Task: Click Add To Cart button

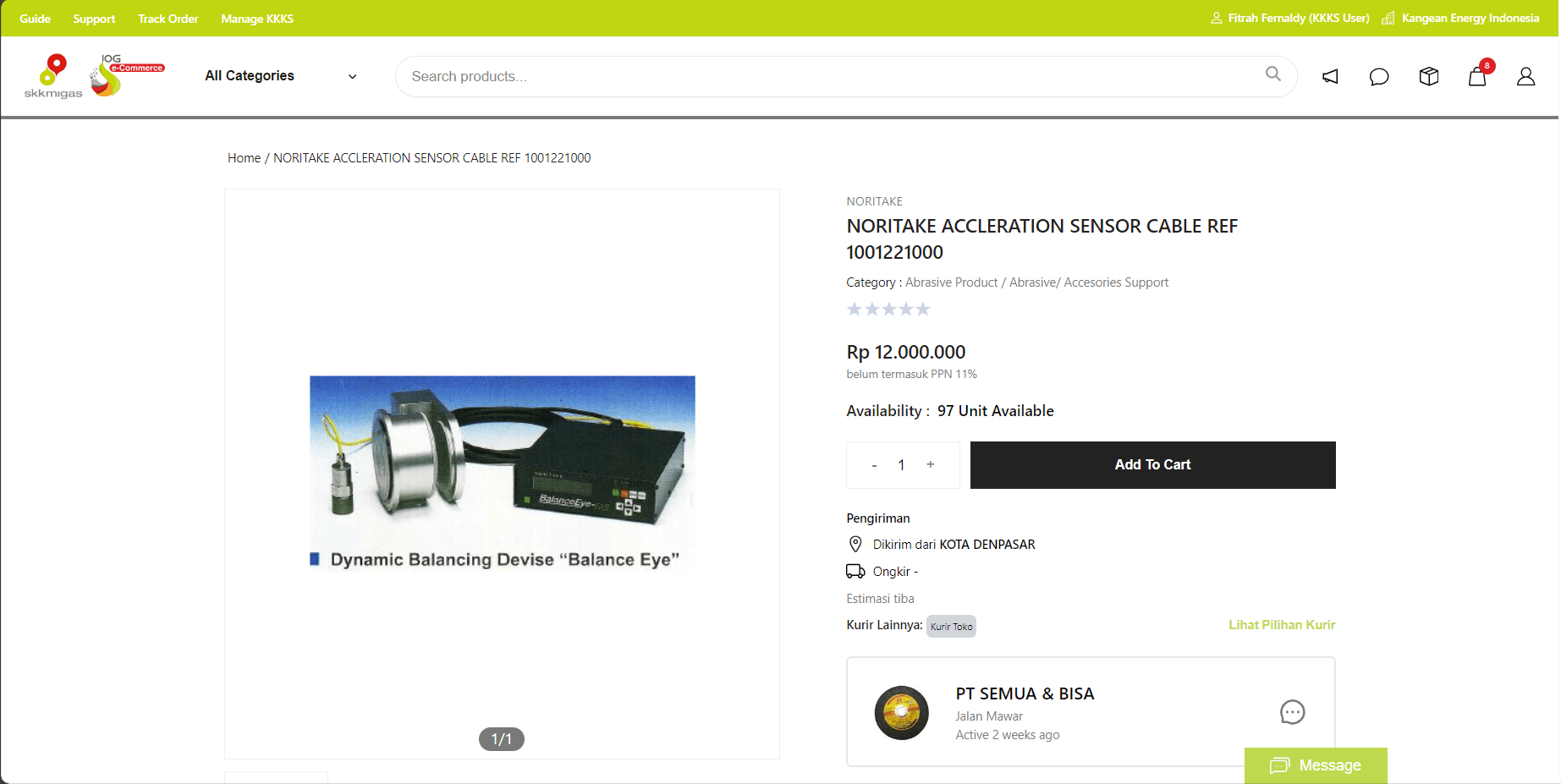Action: (x=1152, y=464)
